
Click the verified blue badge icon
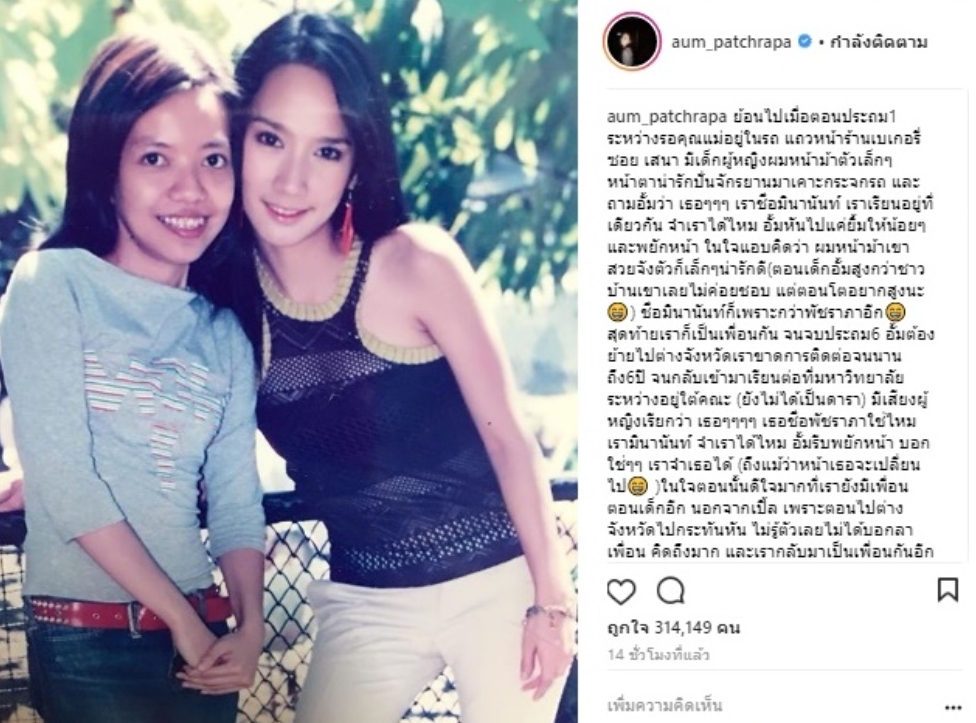pyautogui.click(x=804, y=42)
